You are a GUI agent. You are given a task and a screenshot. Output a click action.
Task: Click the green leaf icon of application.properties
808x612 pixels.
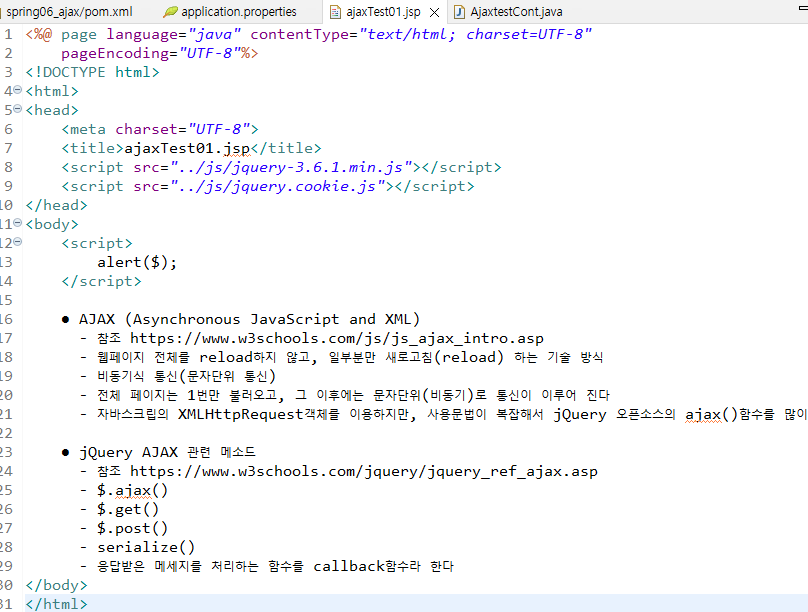tap(171, 11)
